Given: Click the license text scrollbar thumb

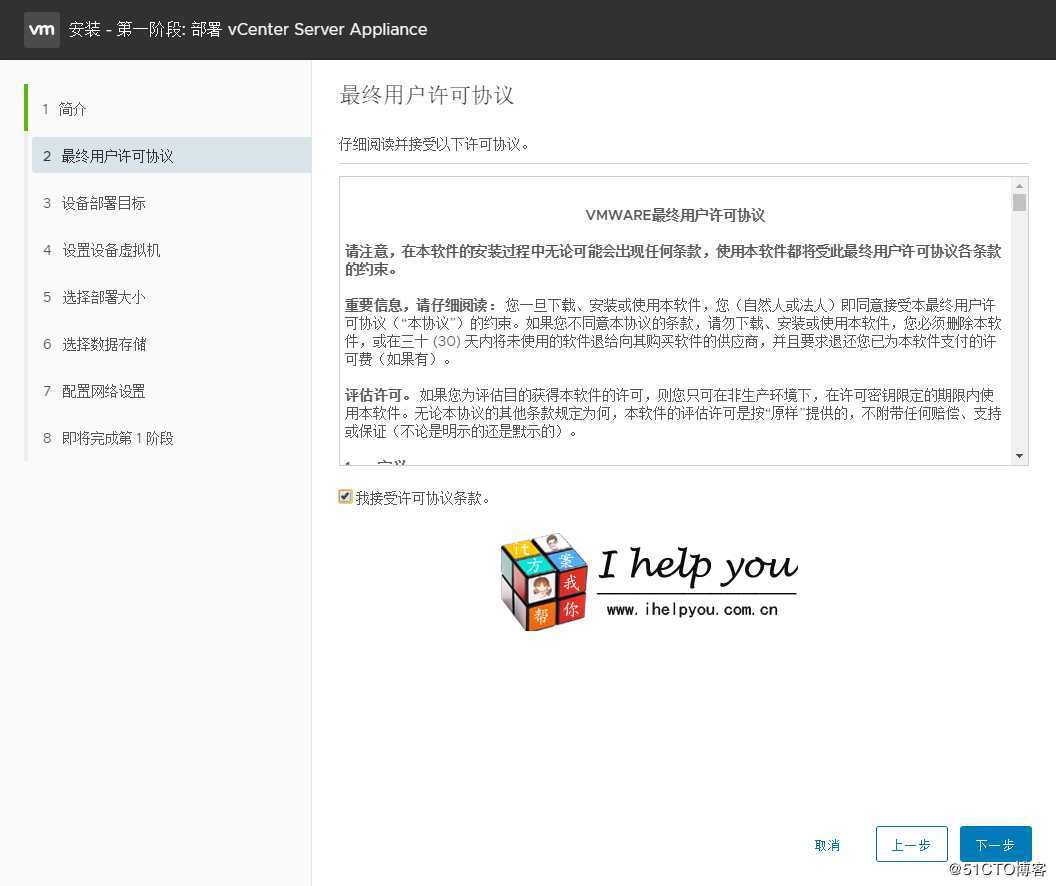Looking at the screenshot, I should coord(1020,202).
